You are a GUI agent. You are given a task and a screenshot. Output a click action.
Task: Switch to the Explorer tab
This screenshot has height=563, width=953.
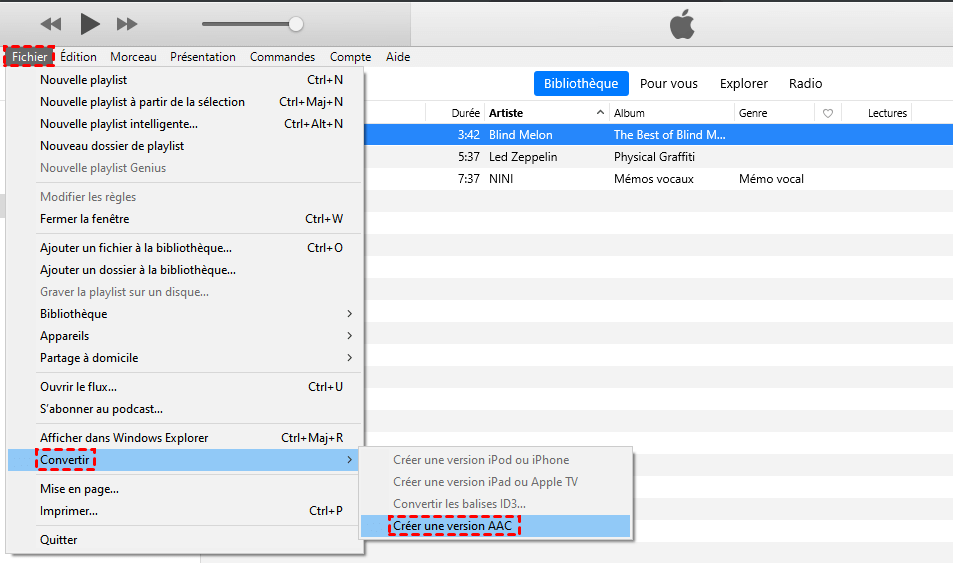coord(744,83)
